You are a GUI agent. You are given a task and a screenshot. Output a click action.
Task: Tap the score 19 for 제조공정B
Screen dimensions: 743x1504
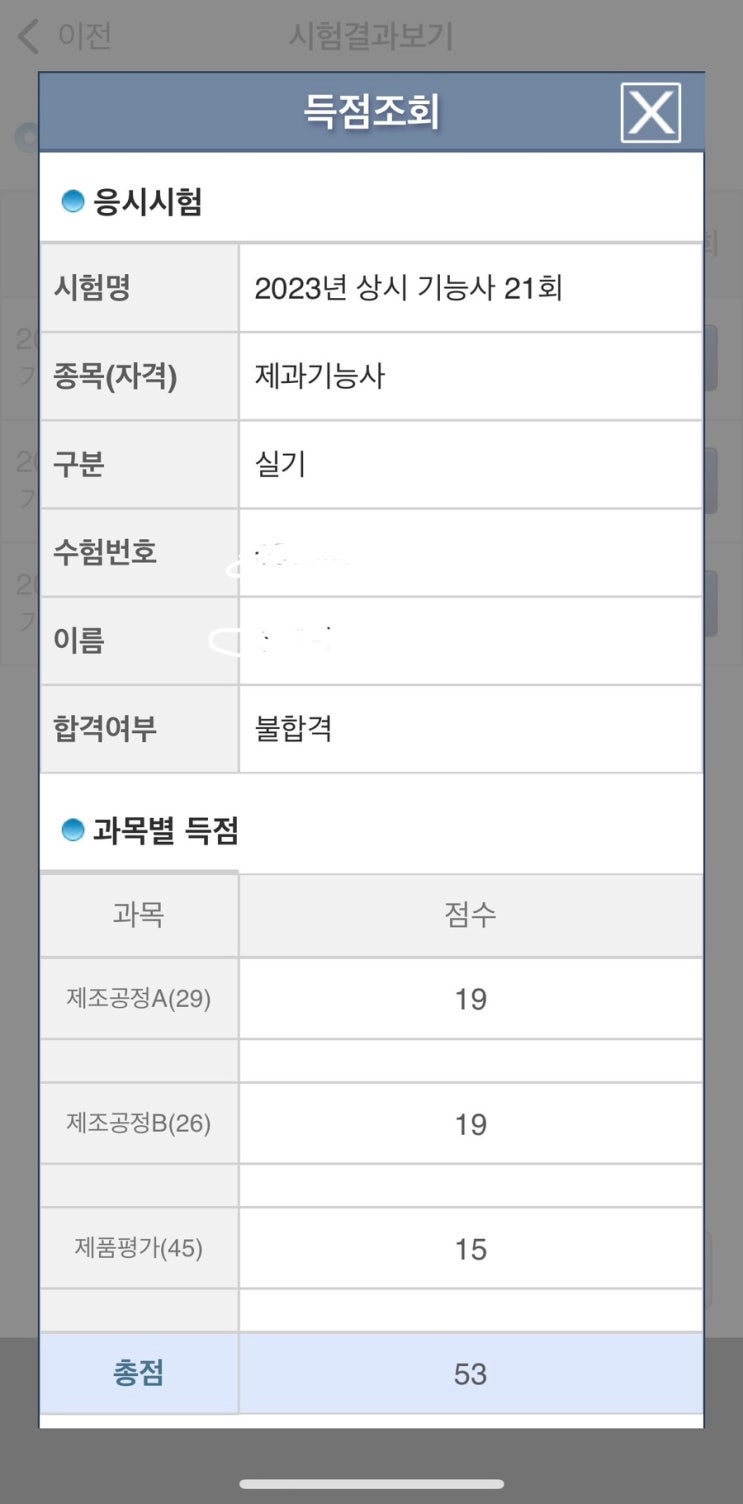(470, 1124)
